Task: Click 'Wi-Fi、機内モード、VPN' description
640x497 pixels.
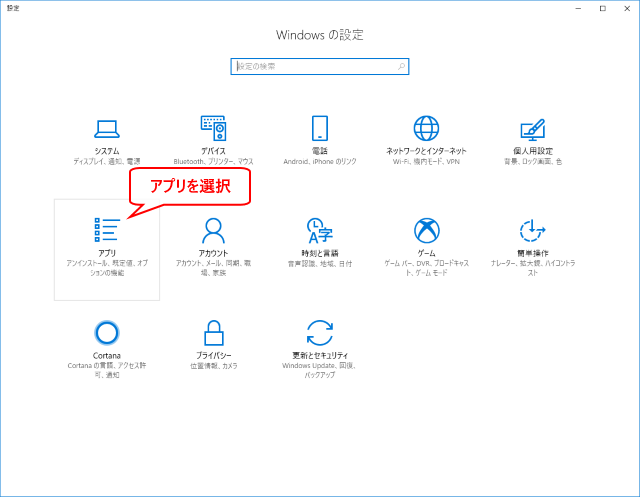Action: (426, 162)
